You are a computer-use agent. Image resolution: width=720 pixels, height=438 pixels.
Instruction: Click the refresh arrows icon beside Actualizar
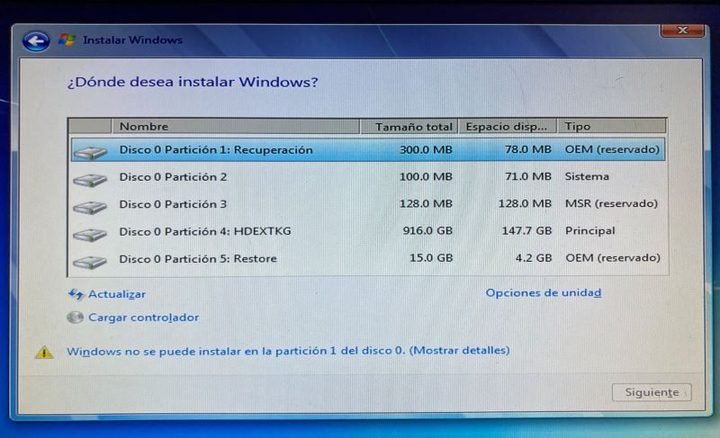tap(76, 294)
